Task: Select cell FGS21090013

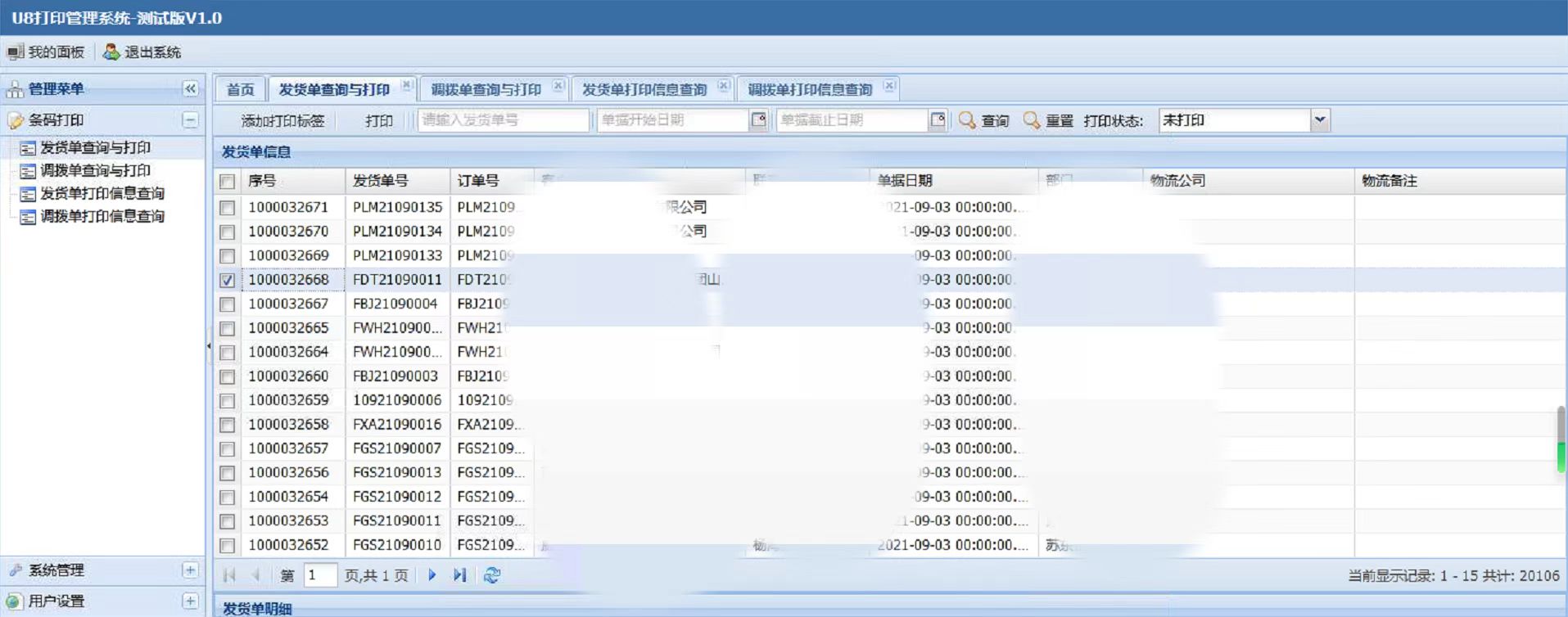Action: pos(397,473)
